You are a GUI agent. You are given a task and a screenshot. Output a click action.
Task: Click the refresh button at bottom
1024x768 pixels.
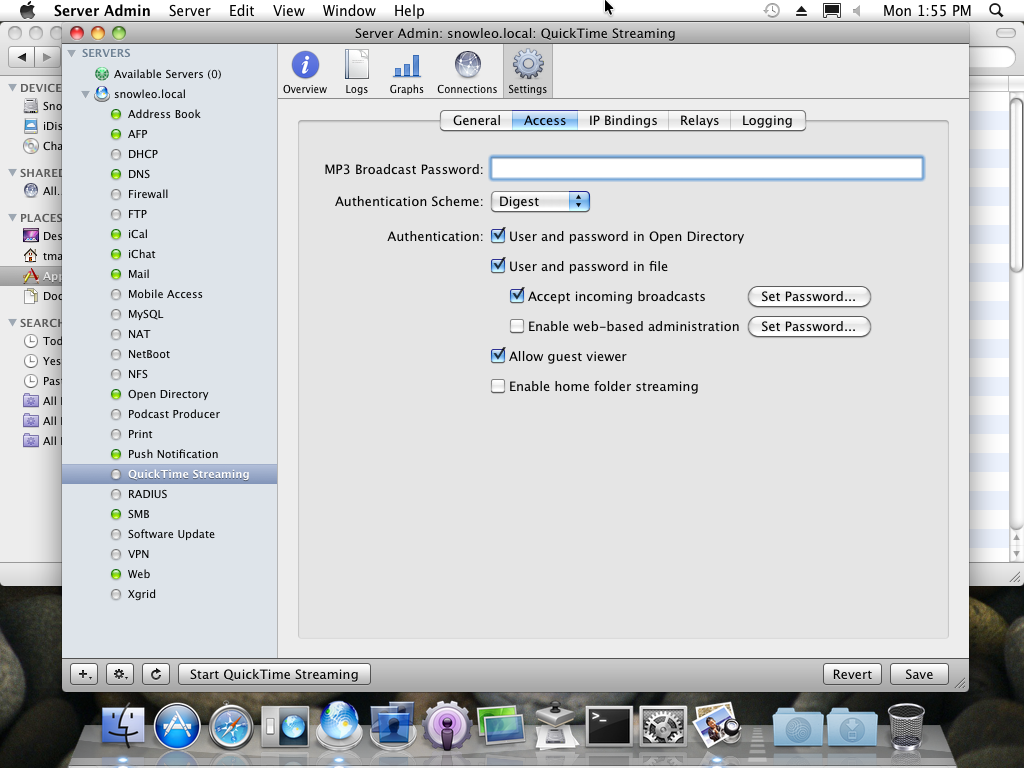pos(156,674)
